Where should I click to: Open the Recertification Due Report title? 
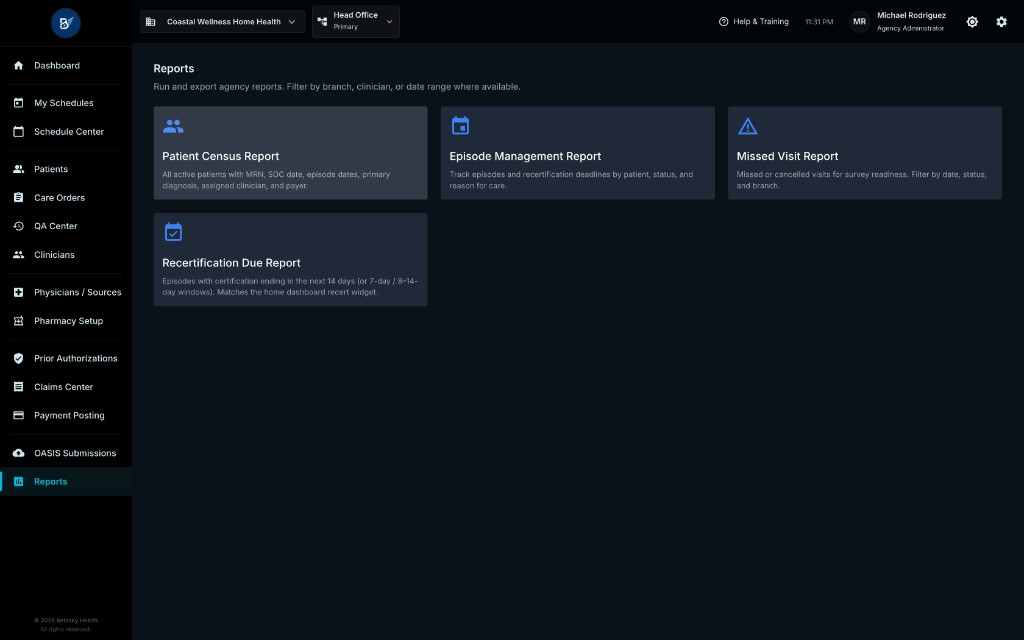[231, 263]
